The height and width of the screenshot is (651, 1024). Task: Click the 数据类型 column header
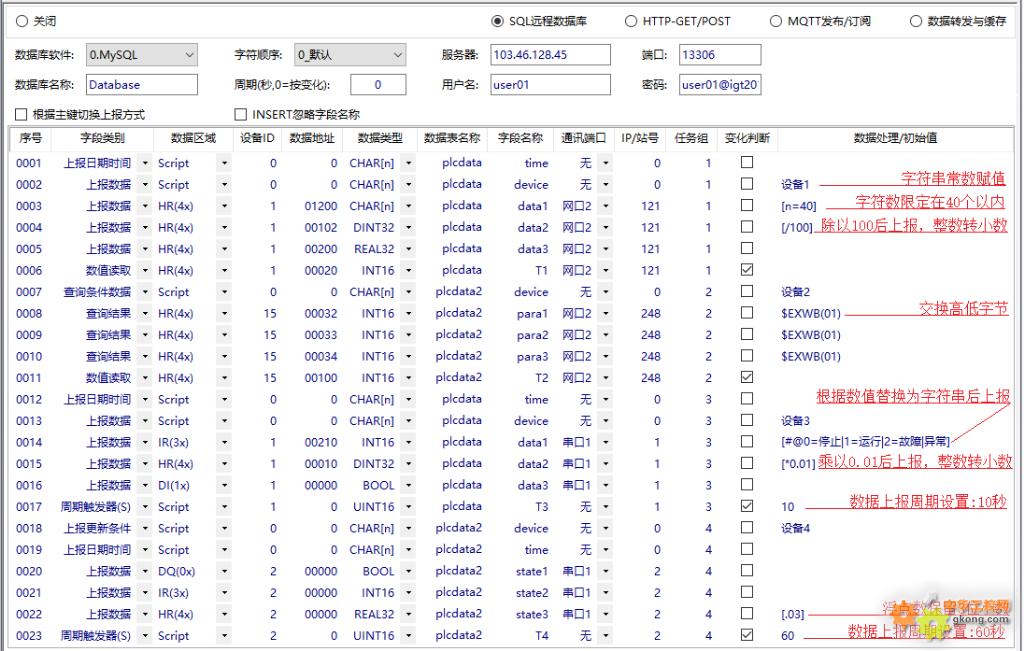380,138
